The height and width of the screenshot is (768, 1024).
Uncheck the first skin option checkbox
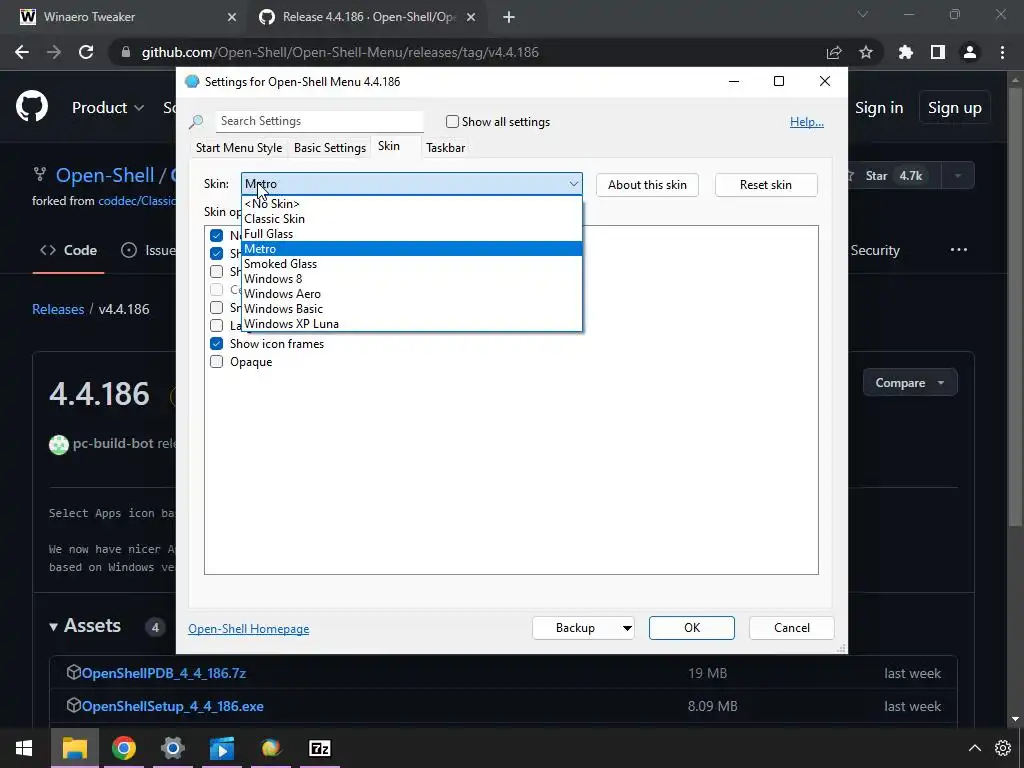coord(216,235)
